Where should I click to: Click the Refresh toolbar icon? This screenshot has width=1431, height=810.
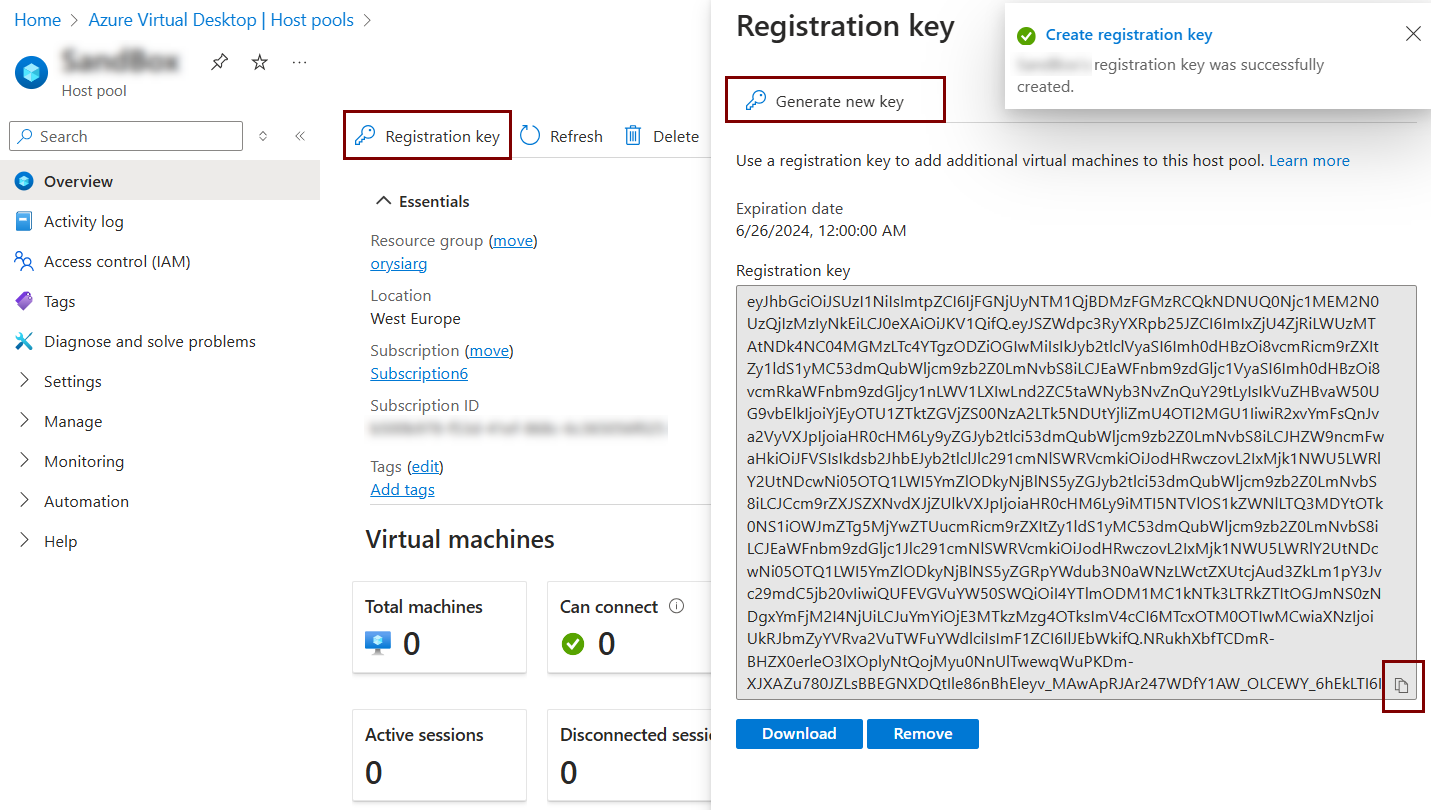530,136
